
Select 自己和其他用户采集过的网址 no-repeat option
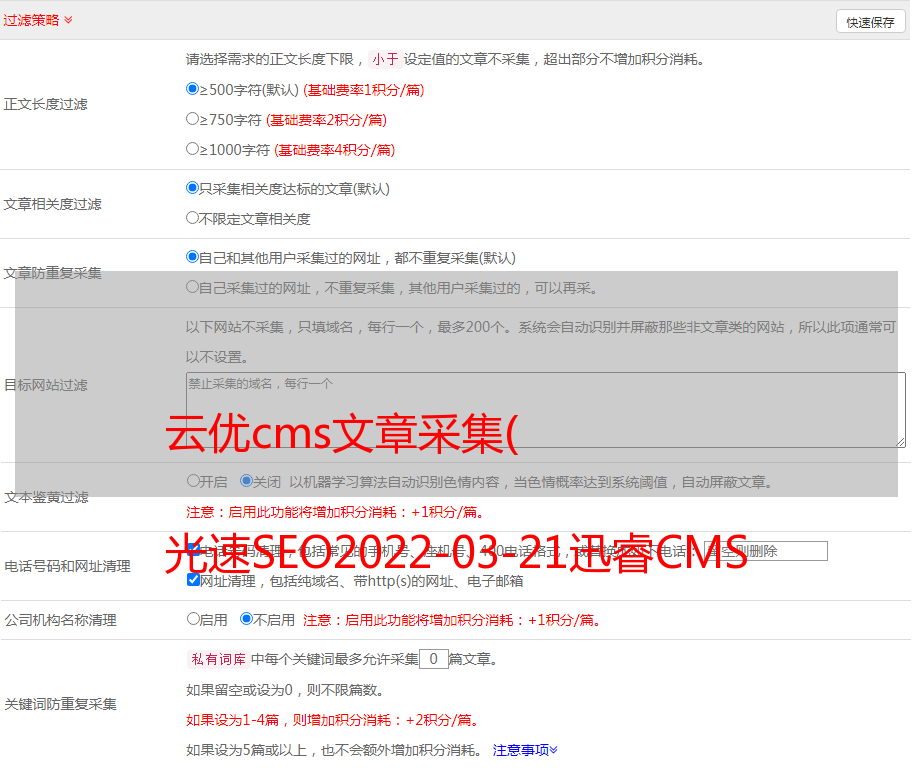(193, 257)
